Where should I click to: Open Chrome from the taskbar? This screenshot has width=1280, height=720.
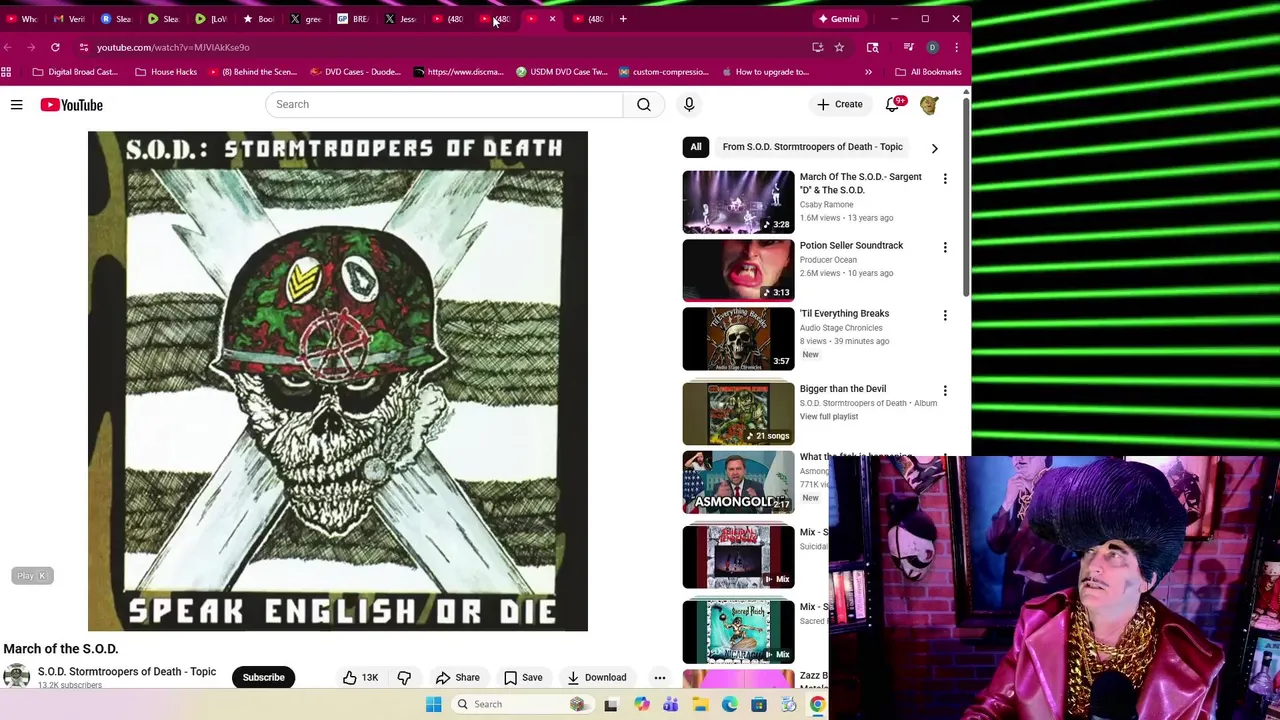817,704
